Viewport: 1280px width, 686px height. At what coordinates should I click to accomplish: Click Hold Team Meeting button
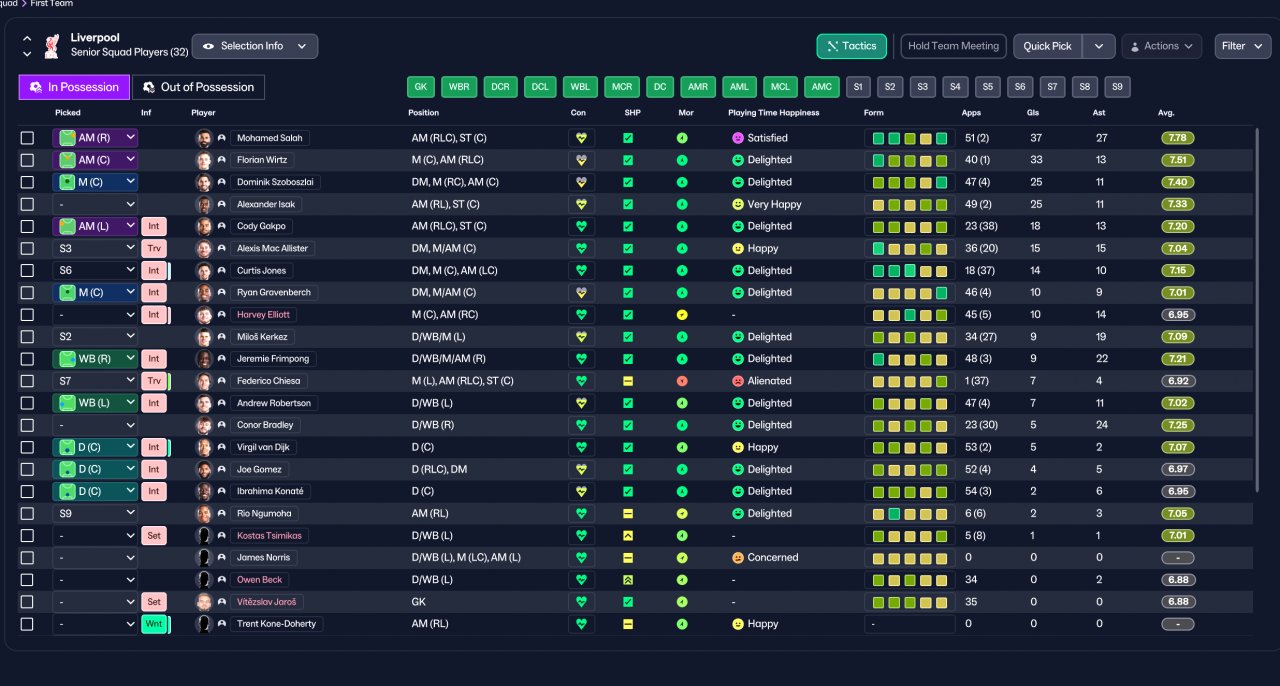[x=953, y=46]
